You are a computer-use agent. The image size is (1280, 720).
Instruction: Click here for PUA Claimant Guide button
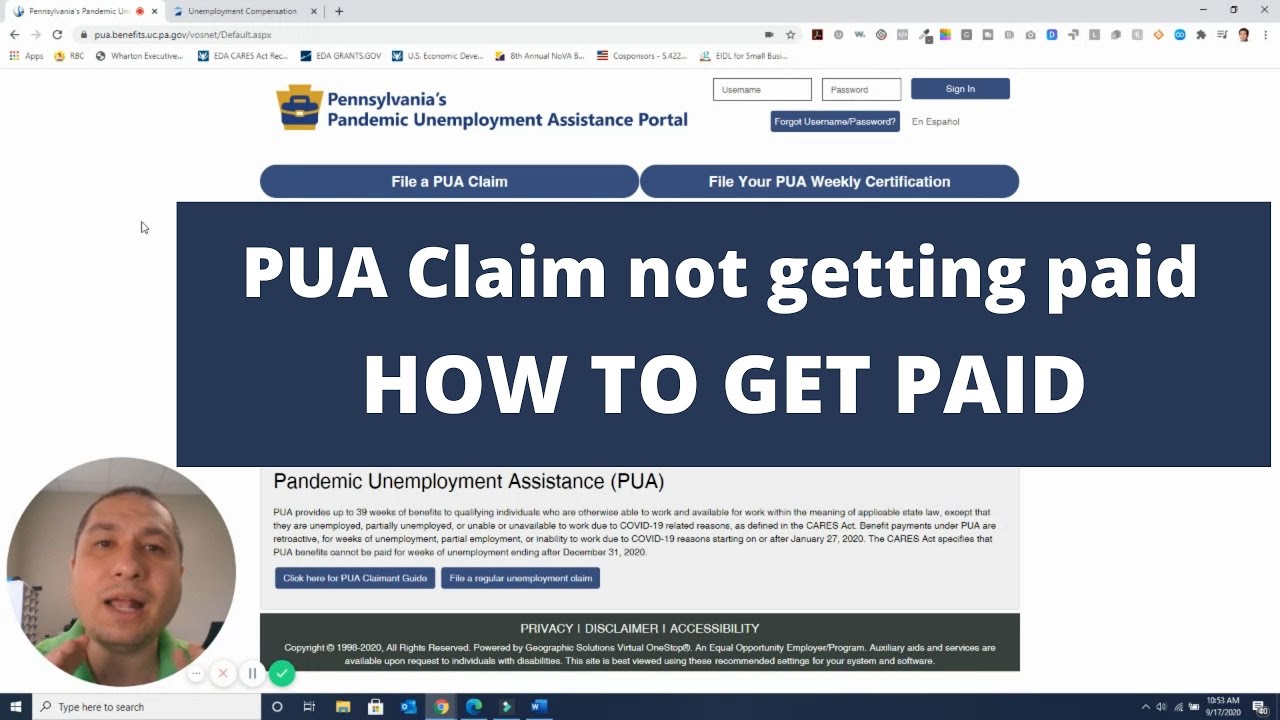(355, 578)
